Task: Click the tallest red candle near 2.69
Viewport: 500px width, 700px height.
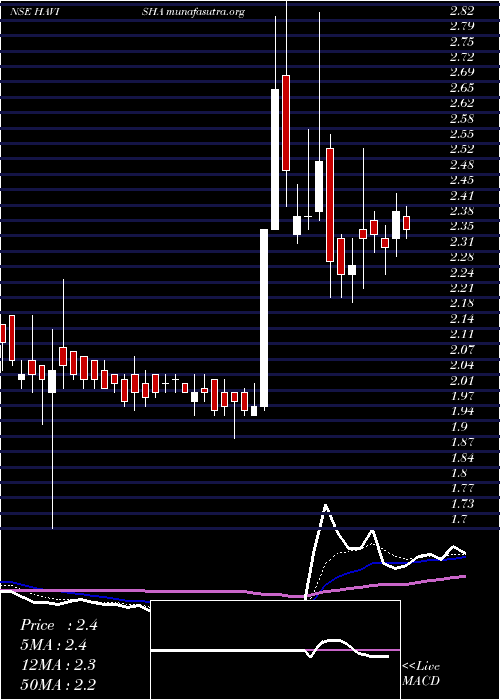Action: pos(286,123)
